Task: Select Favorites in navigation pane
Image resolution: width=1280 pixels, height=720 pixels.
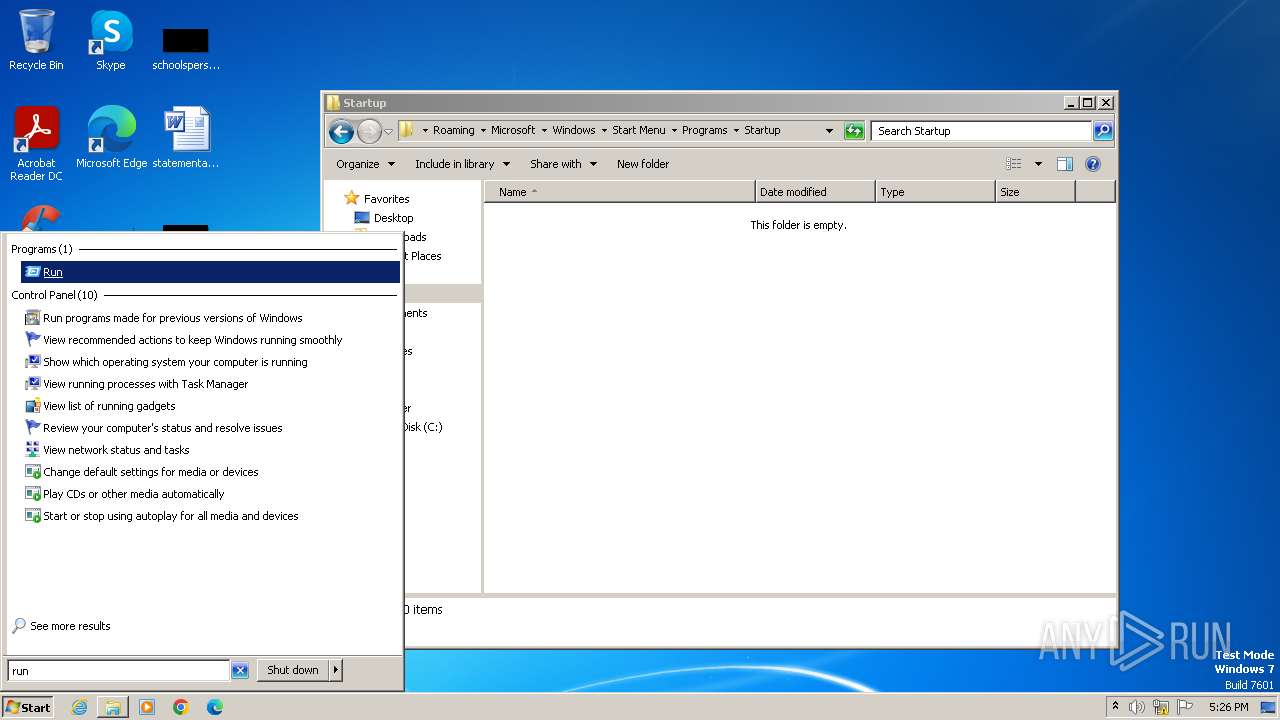Action: 377,199
